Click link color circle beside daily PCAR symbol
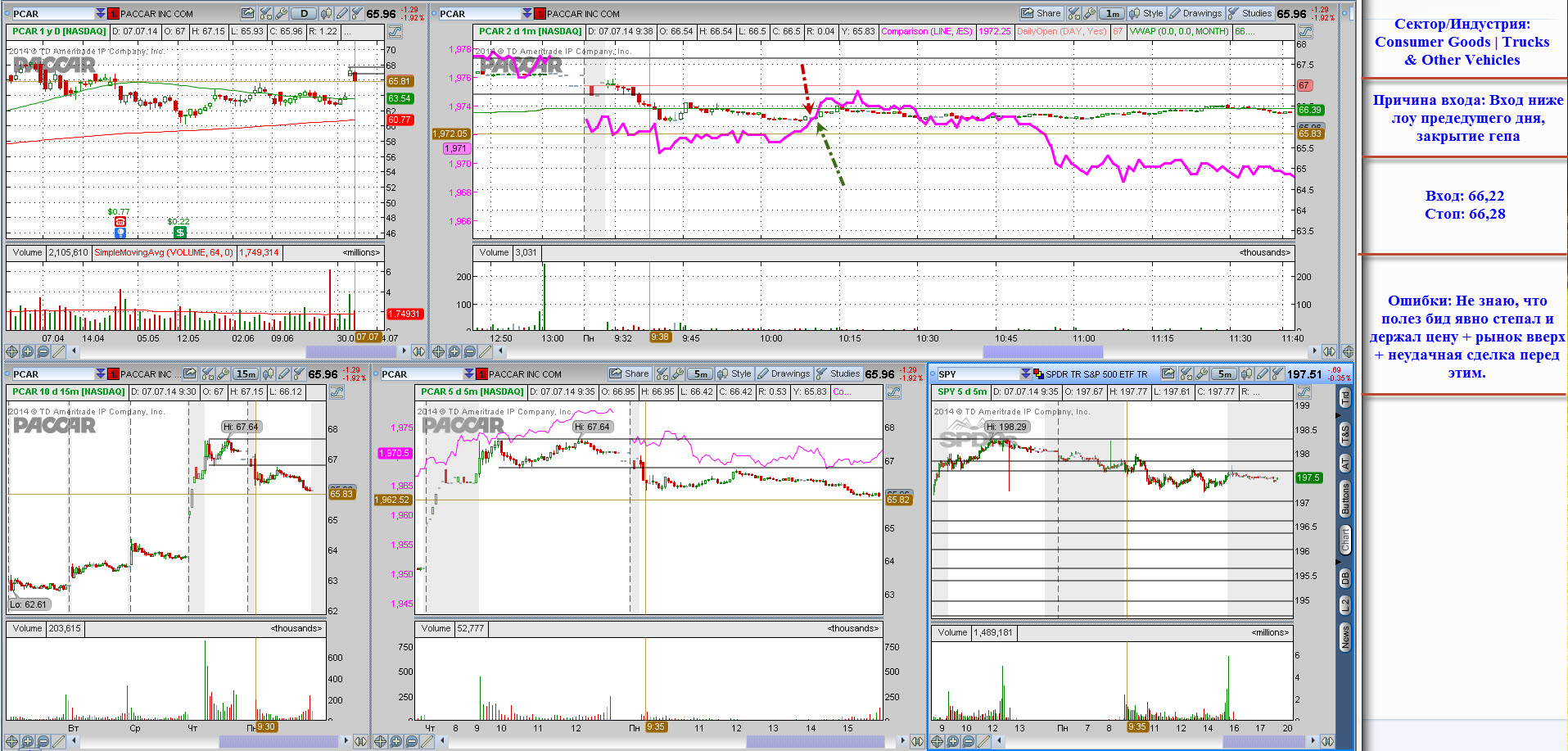The height and width of the screenshot is (751, 1568). coord(7,13)
